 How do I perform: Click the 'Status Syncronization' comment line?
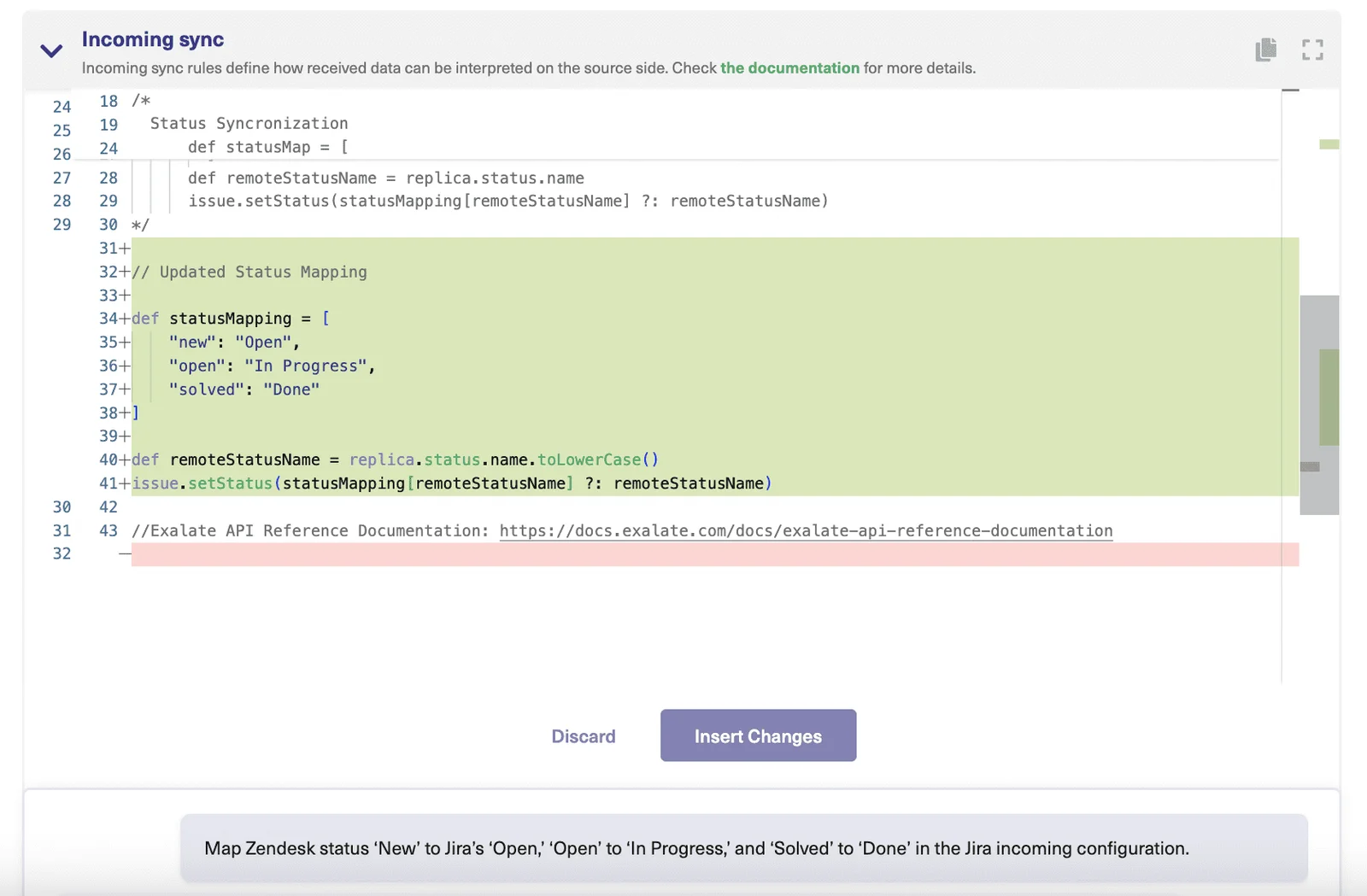(249, 124)
